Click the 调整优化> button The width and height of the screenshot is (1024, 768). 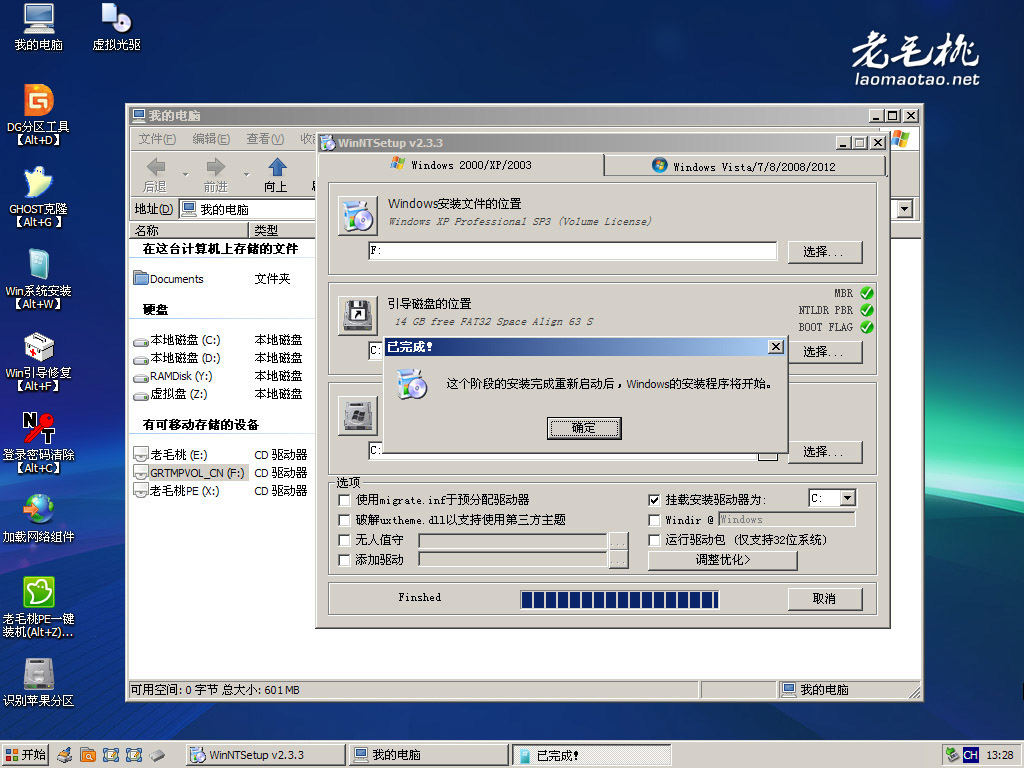tap(722, 560)
